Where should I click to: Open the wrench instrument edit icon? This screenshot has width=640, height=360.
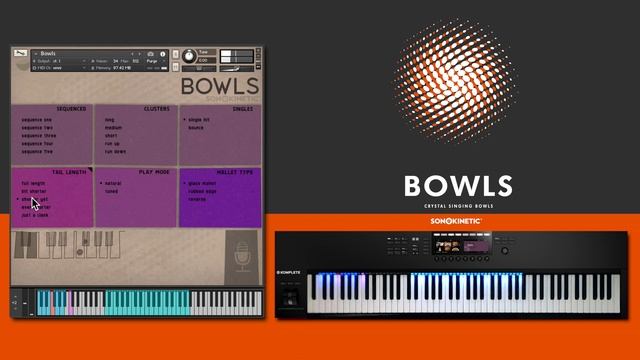click(x=20, y=53)
